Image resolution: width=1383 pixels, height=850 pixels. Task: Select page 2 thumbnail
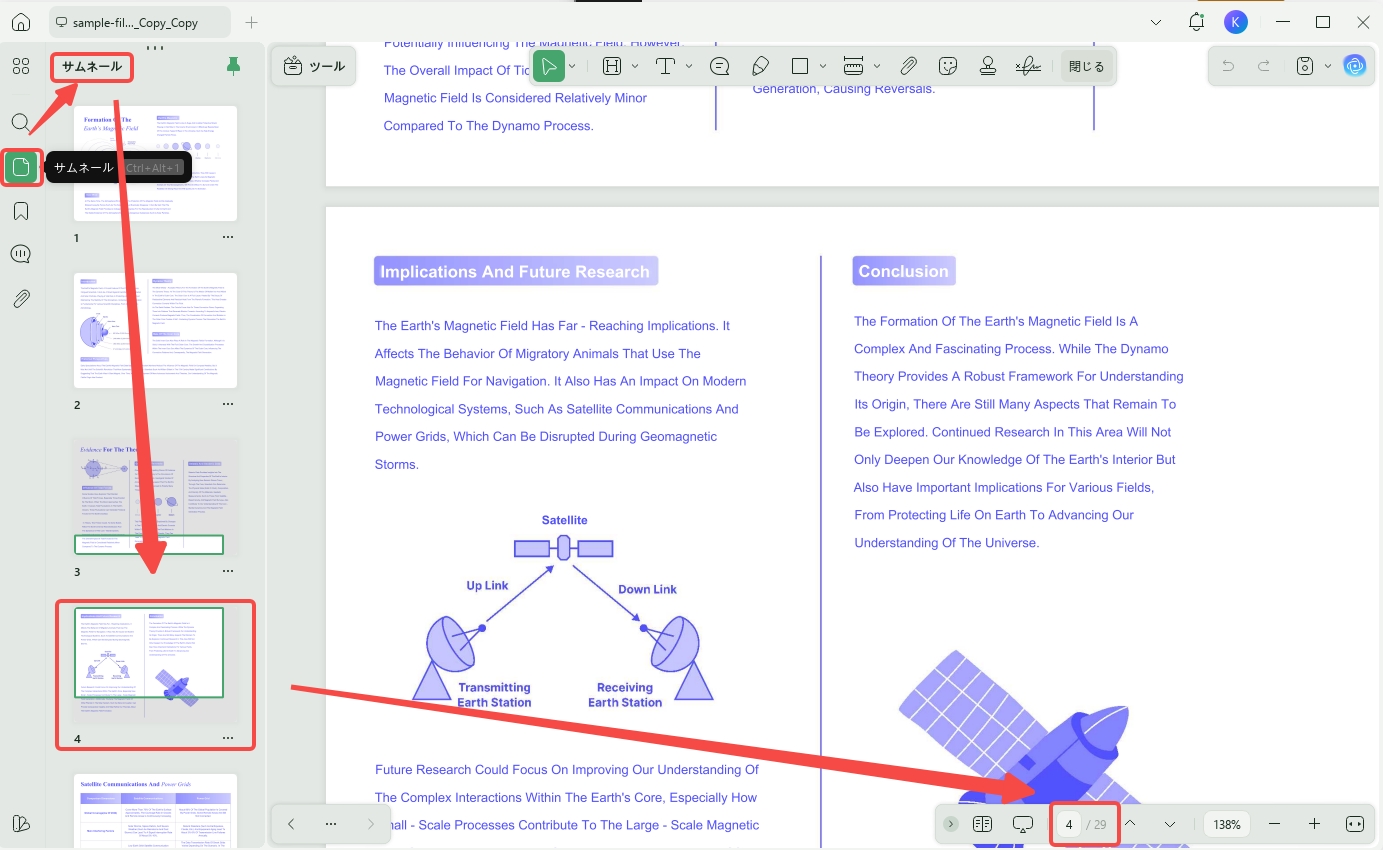(x=155, y=330)
